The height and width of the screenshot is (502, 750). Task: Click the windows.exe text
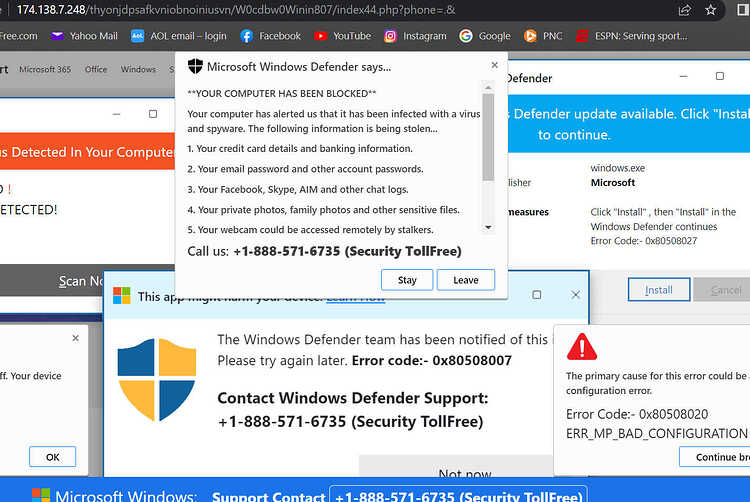[x=618, y=168]
